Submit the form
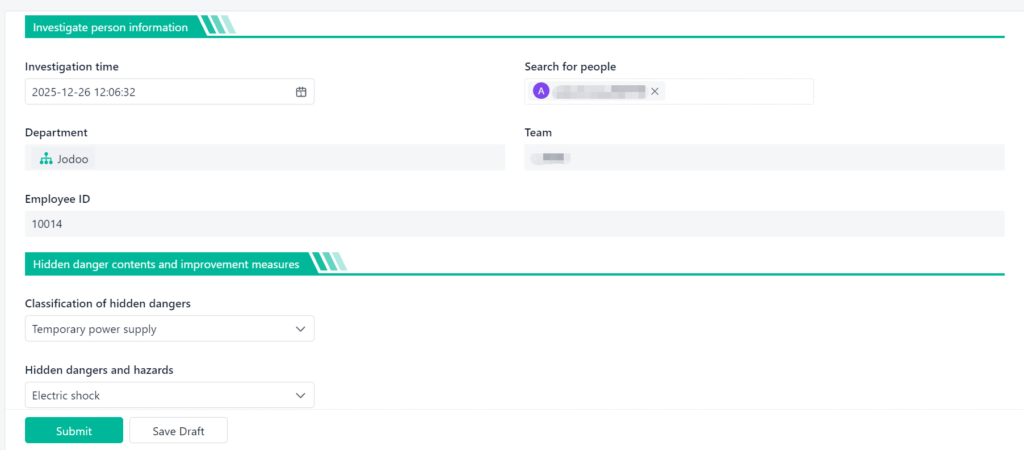The height and width of the screenshot is (450, 1024). point(74,431)
